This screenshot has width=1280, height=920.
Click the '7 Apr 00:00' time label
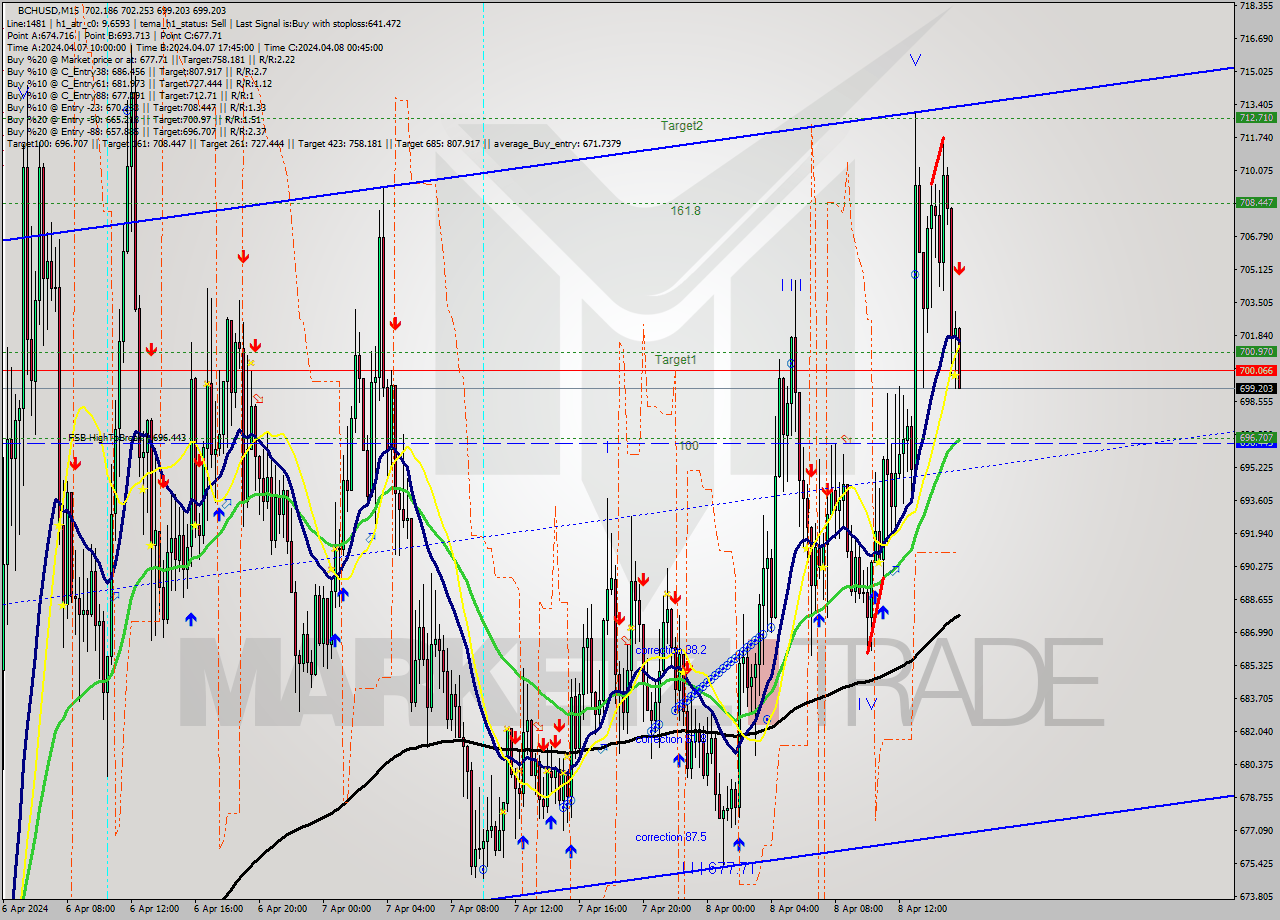pos(347,910)
